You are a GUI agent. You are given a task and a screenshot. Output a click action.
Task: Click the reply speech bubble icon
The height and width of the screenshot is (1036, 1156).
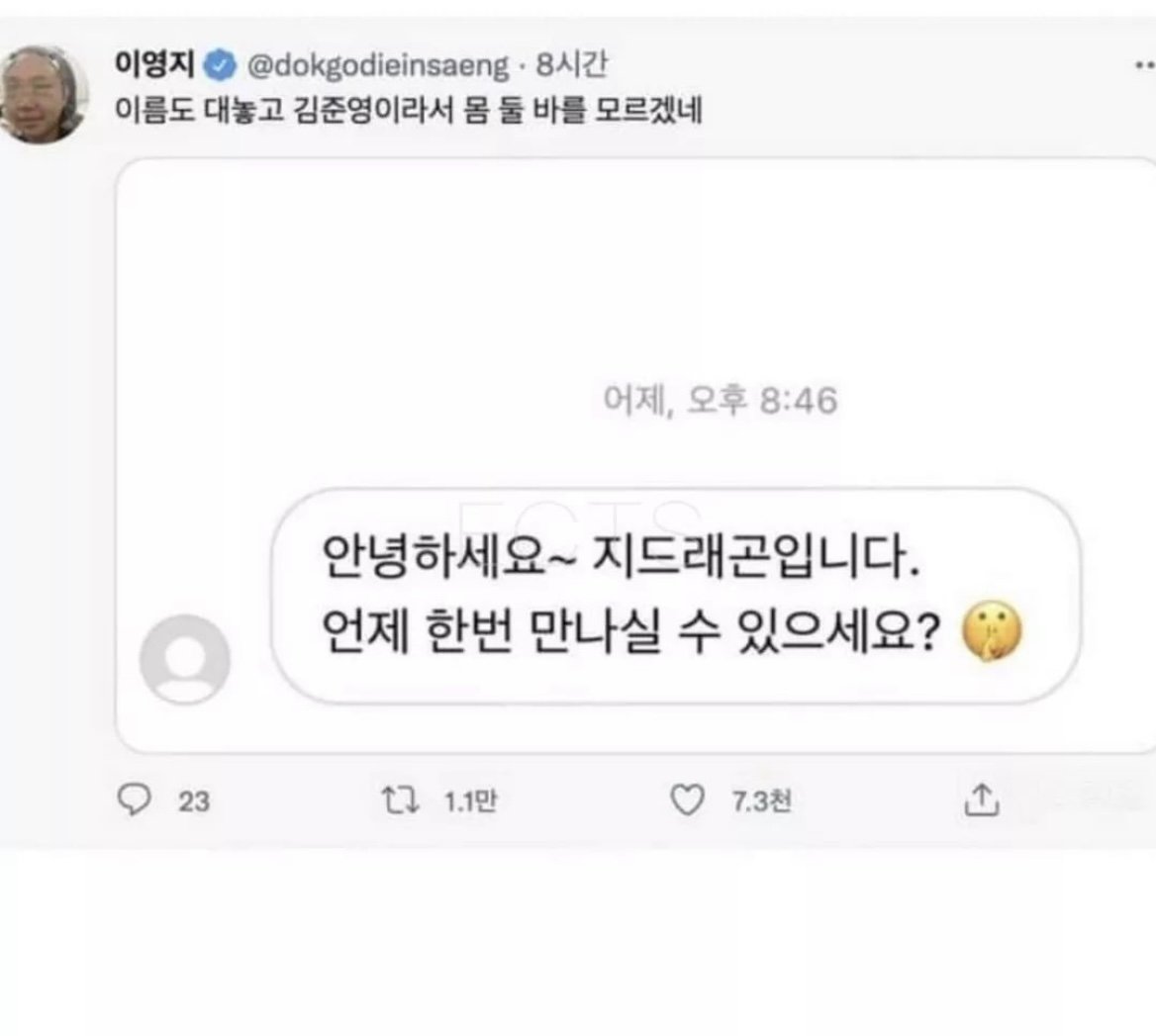pos(133,800)
